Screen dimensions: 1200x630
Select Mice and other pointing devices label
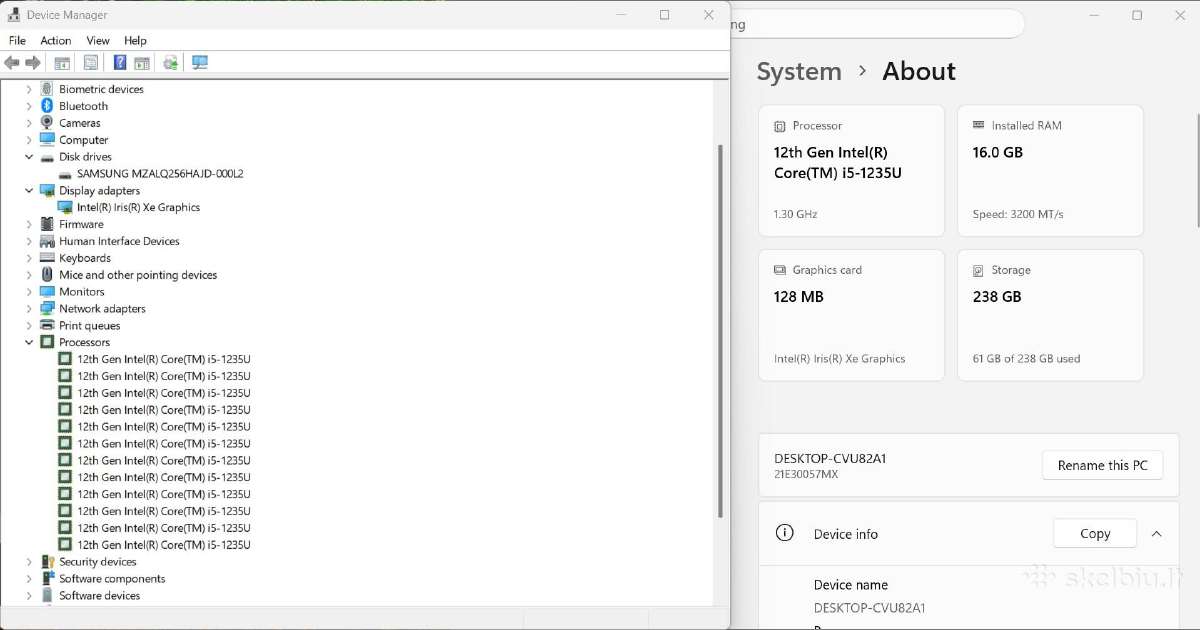point(138,275)
